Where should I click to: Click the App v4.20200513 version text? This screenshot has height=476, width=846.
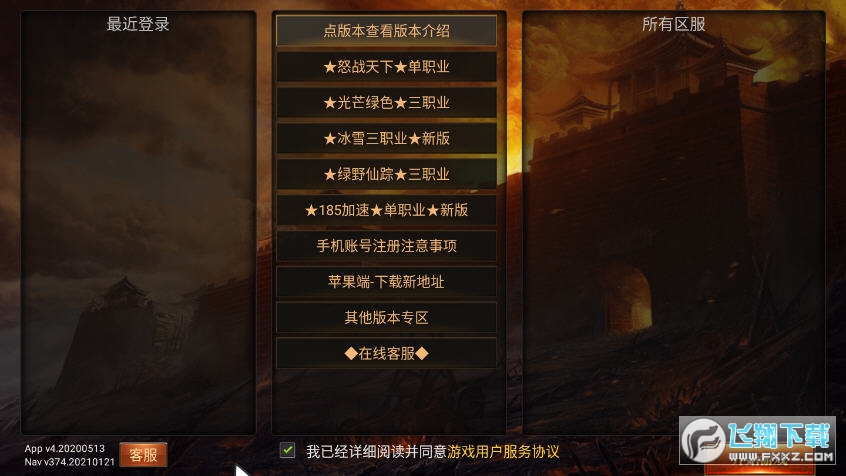coord(65,448)
